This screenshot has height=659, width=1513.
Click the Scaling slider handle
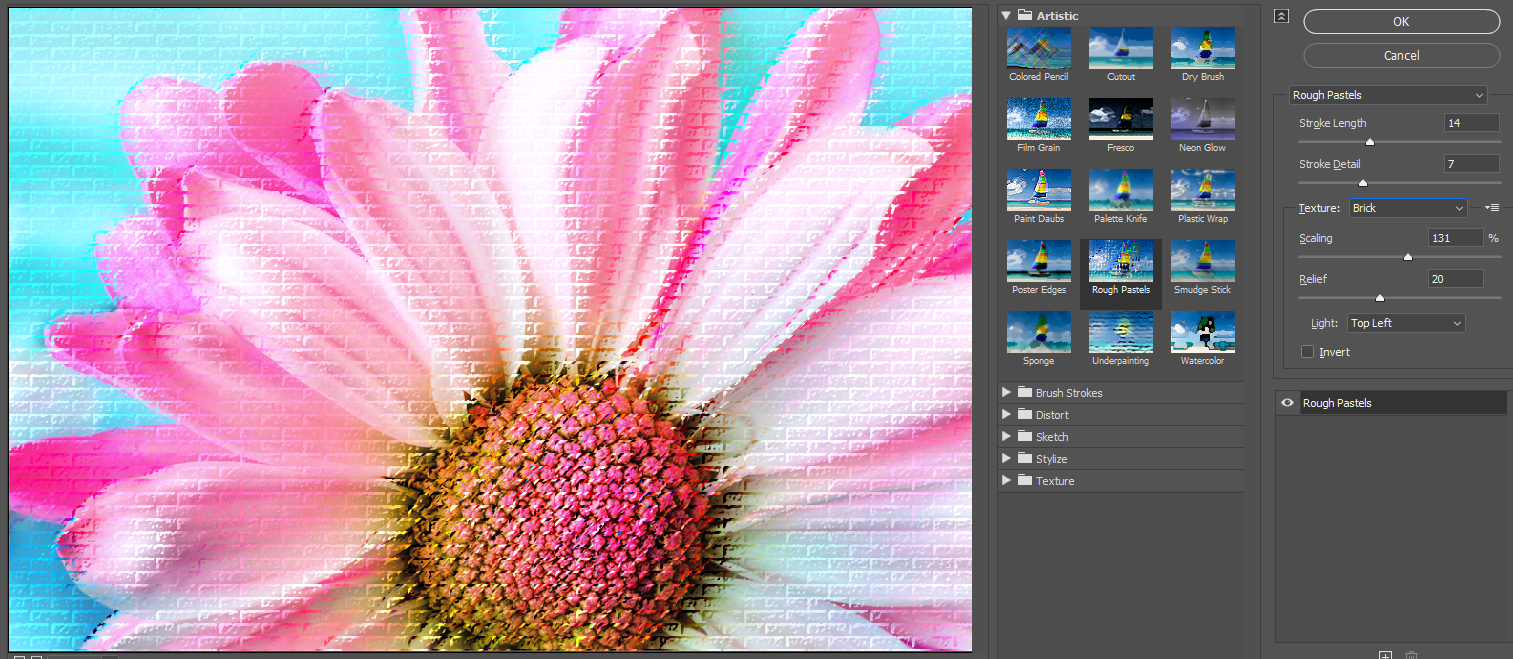(x=1408, y=257)
